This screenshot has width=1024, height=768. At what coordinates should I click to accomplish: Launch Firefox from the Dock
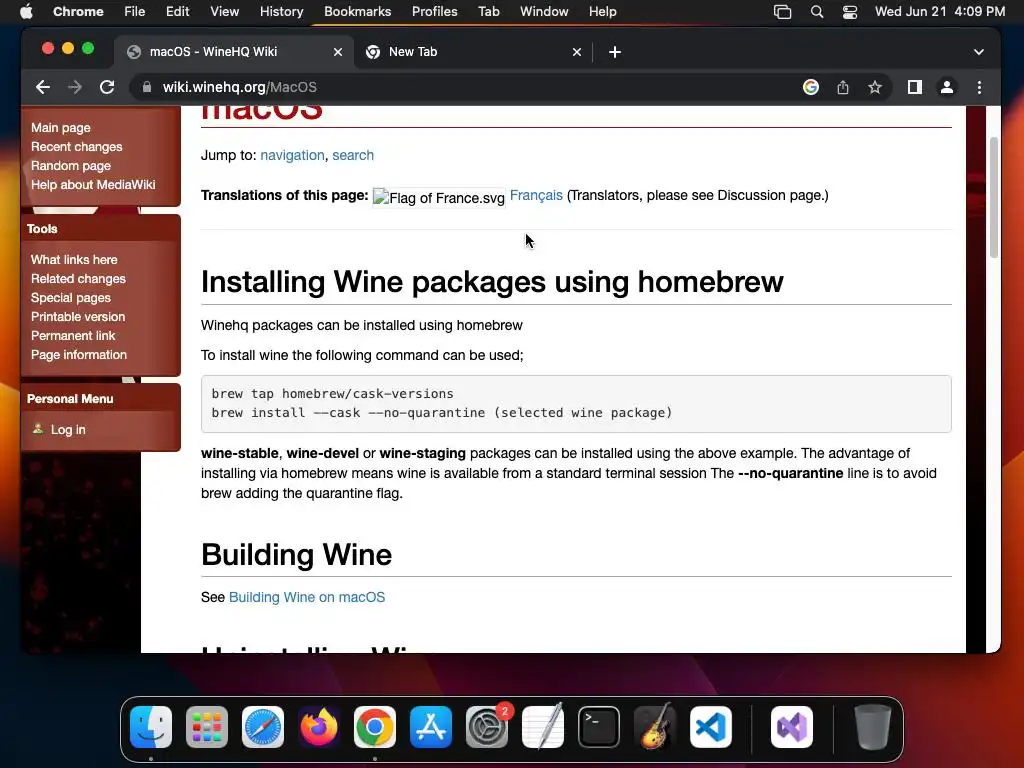319,727
